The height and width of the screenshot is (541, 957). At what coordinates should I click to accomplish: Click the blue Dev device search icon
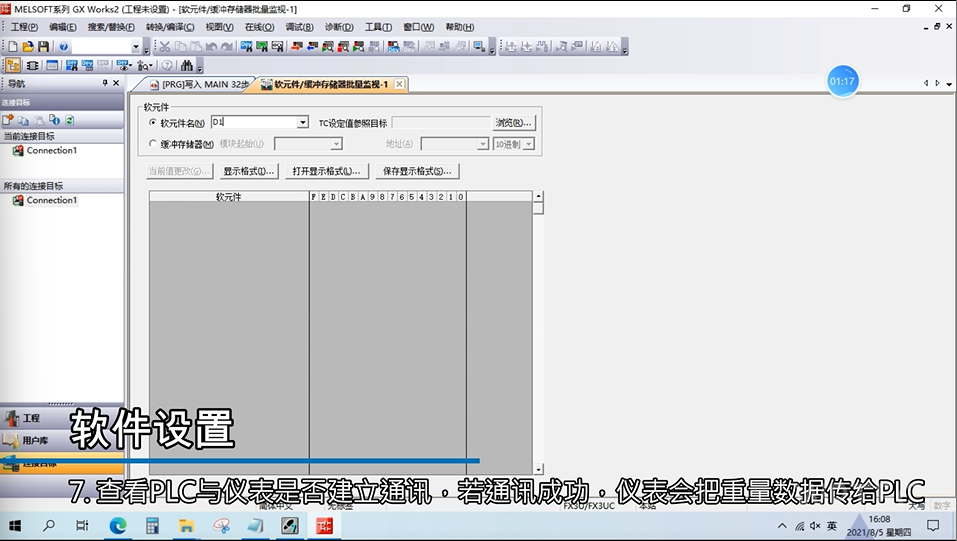[x=247, y=46]
